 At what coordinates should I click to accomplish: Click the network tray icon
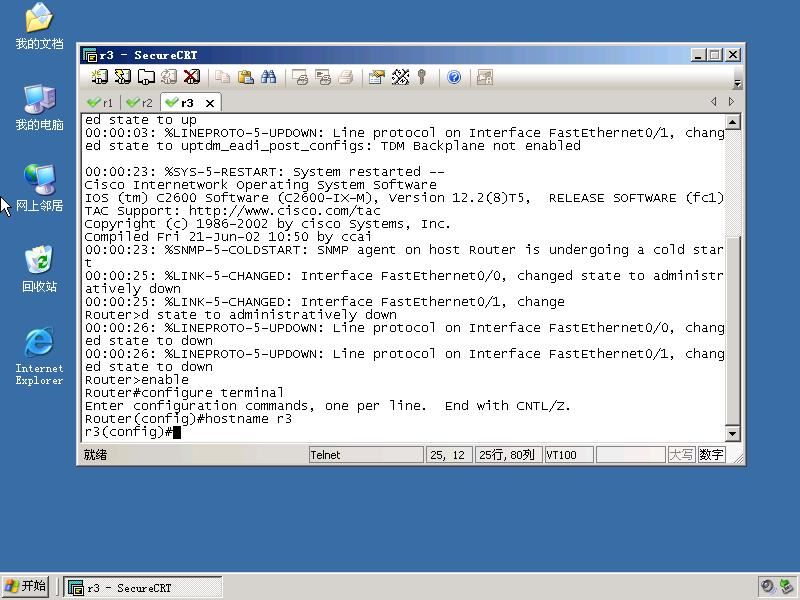pyautogui.click(x=786, y=587)
